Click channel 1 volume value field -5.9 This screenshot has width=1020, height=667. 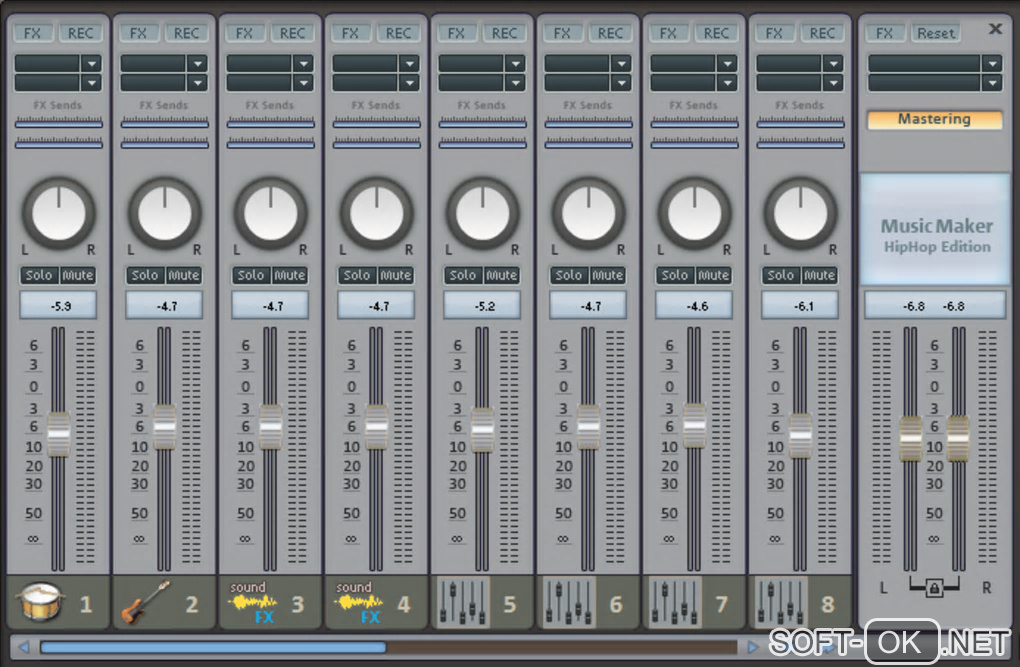(x=59, y=305)
